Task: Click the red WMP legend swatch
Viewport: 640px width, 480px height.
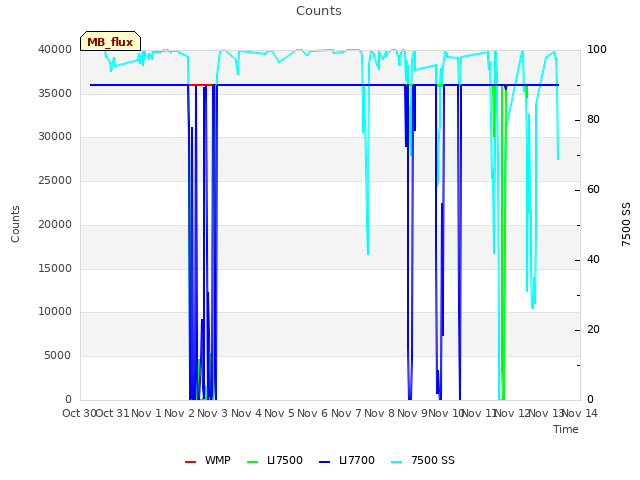Action: tap(191, 462)
